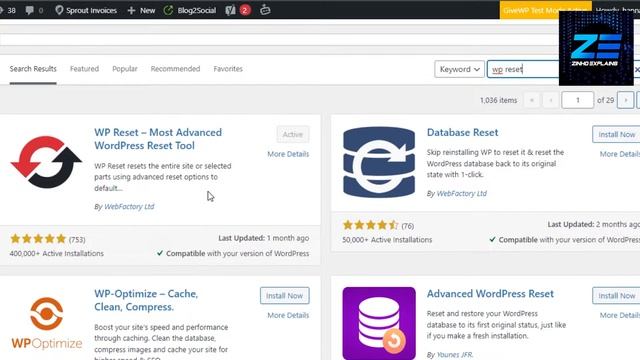Screen dimensions: 640x360
Task: Install the Advanced WordPress Reset plugin
Action: point(616,296)
